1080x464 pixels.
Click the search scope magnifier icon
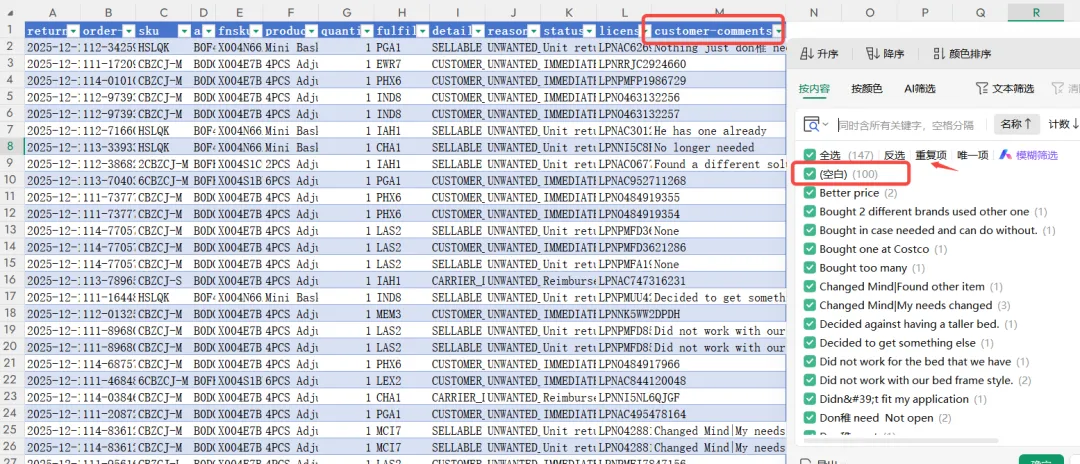813,125
